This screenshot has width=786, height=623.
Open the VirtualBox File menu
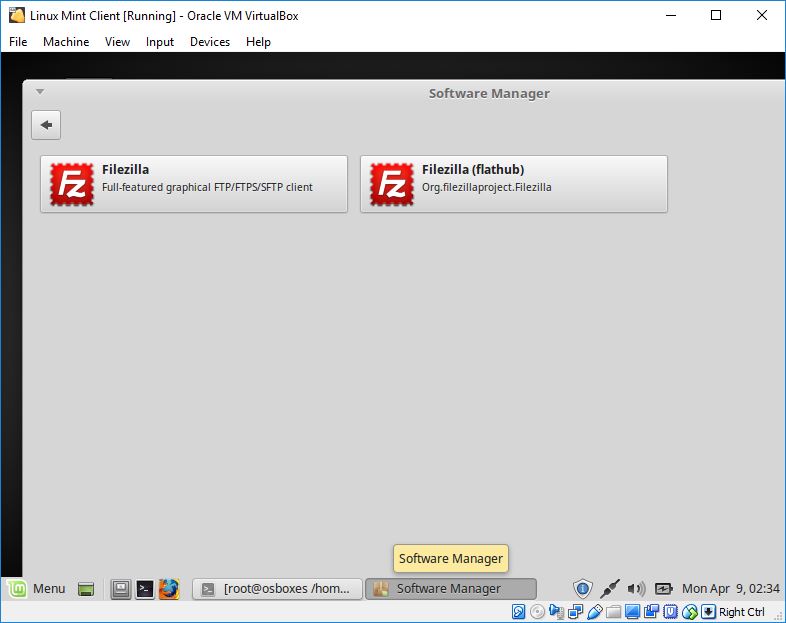click(x=18, y=42)
